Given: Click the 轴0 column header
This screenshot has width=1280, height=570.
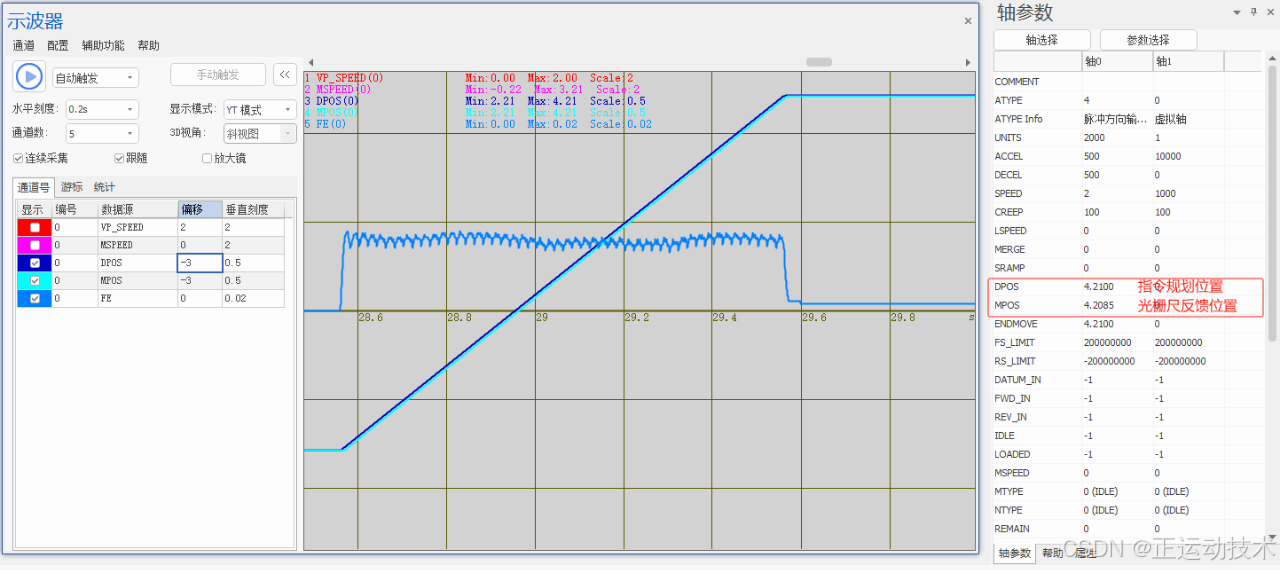Looking at the screenshot, I should (x=1117, y=62).
